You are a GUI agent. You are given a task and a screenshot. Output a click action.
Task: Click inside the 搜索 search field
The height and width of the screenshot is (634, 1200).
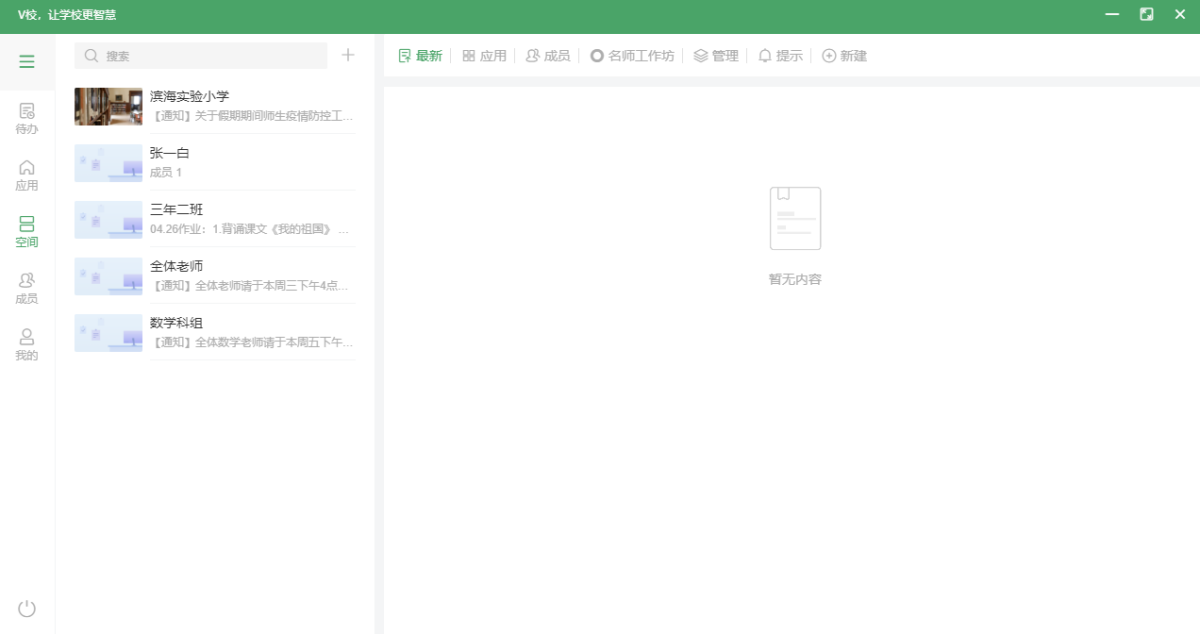(x=200, y=55)
